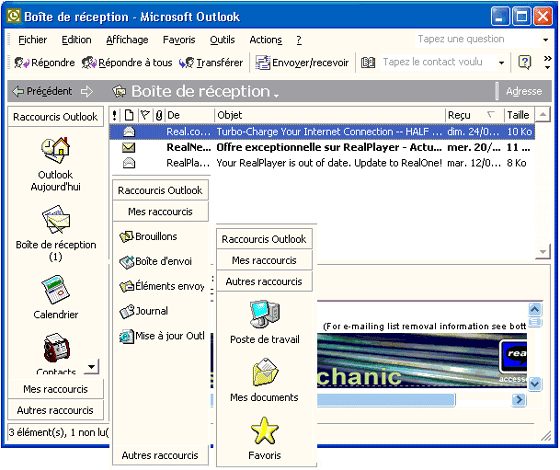
Task: Open the Boîte de réception folder list dropdown
Action: [x=276, y=95]
